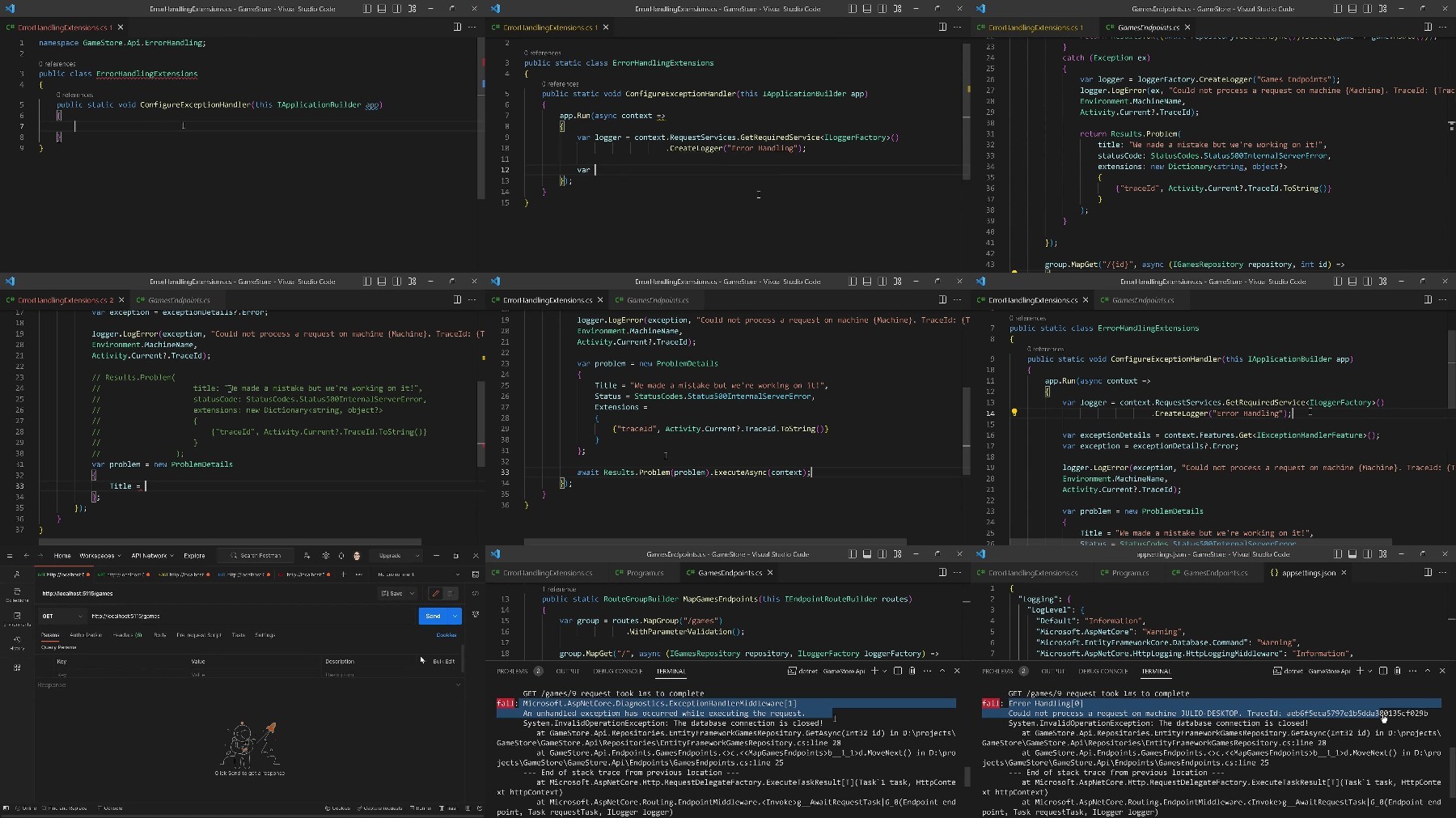Open the Save dropdown arrow in Postman

pos(412,593)
